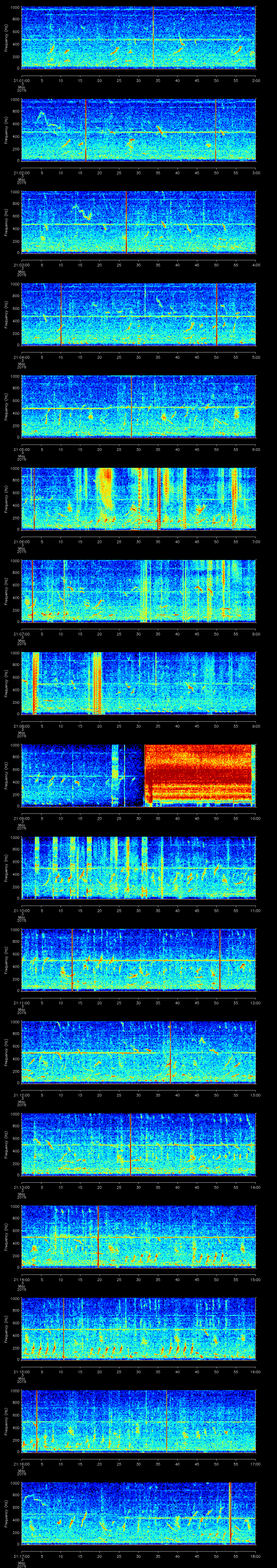Select the 15:00 end-of-axis label
Viewport: 277px width, 1568px height.
click(x=255, y=1279)
